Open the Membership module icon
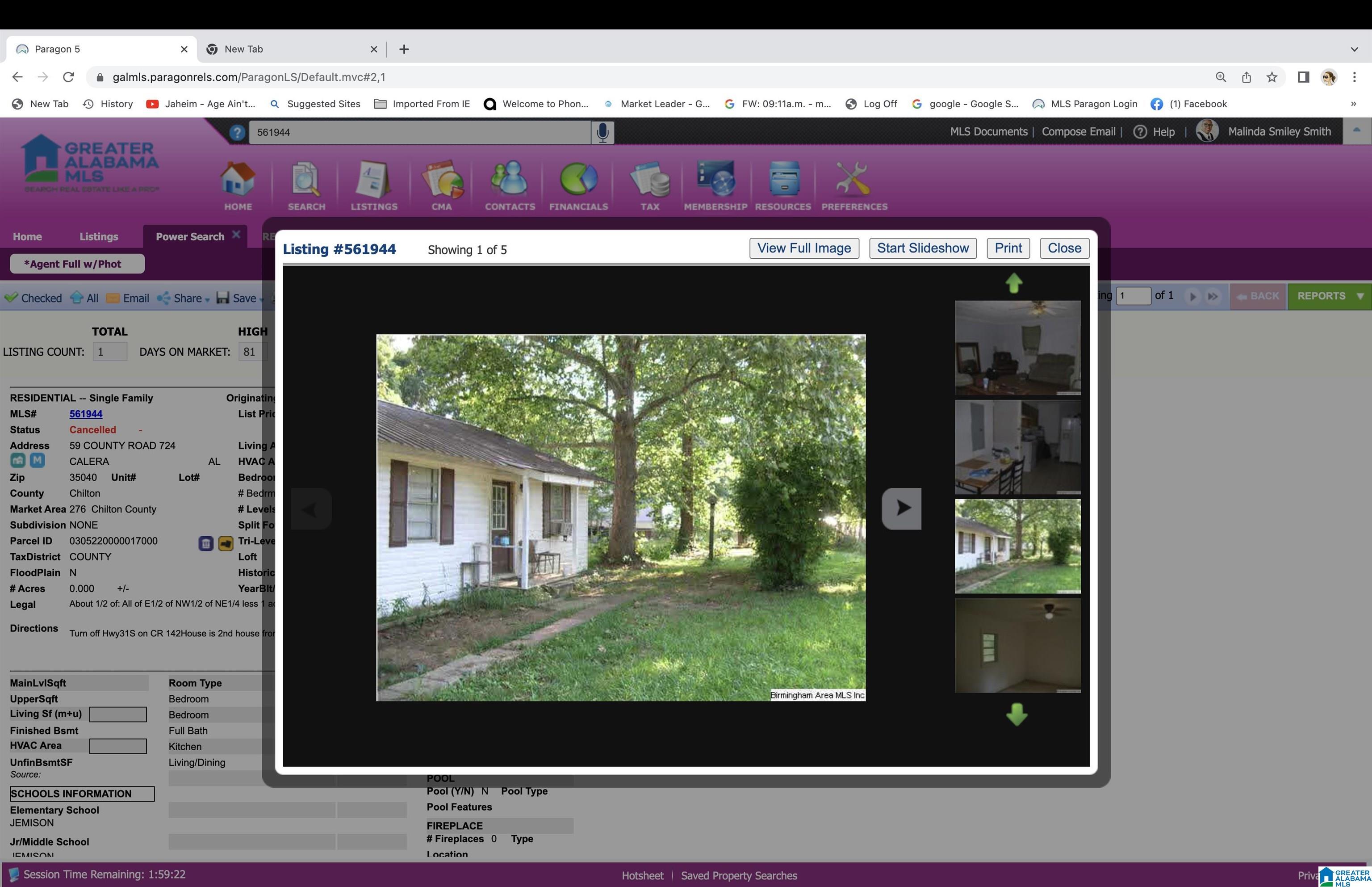Image resolution: width=1372 pixels, height=887 pixels. 715,179
